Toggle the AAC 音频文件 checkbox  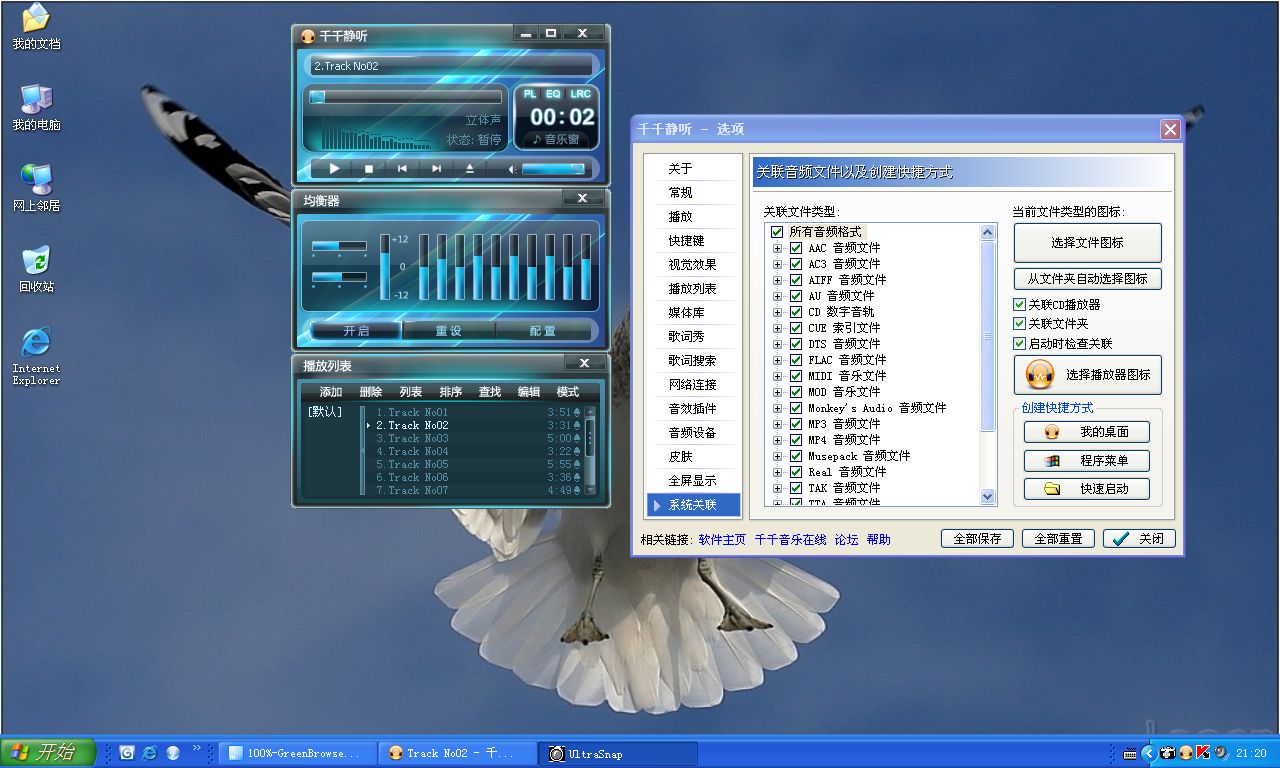[x=796, y=248]
